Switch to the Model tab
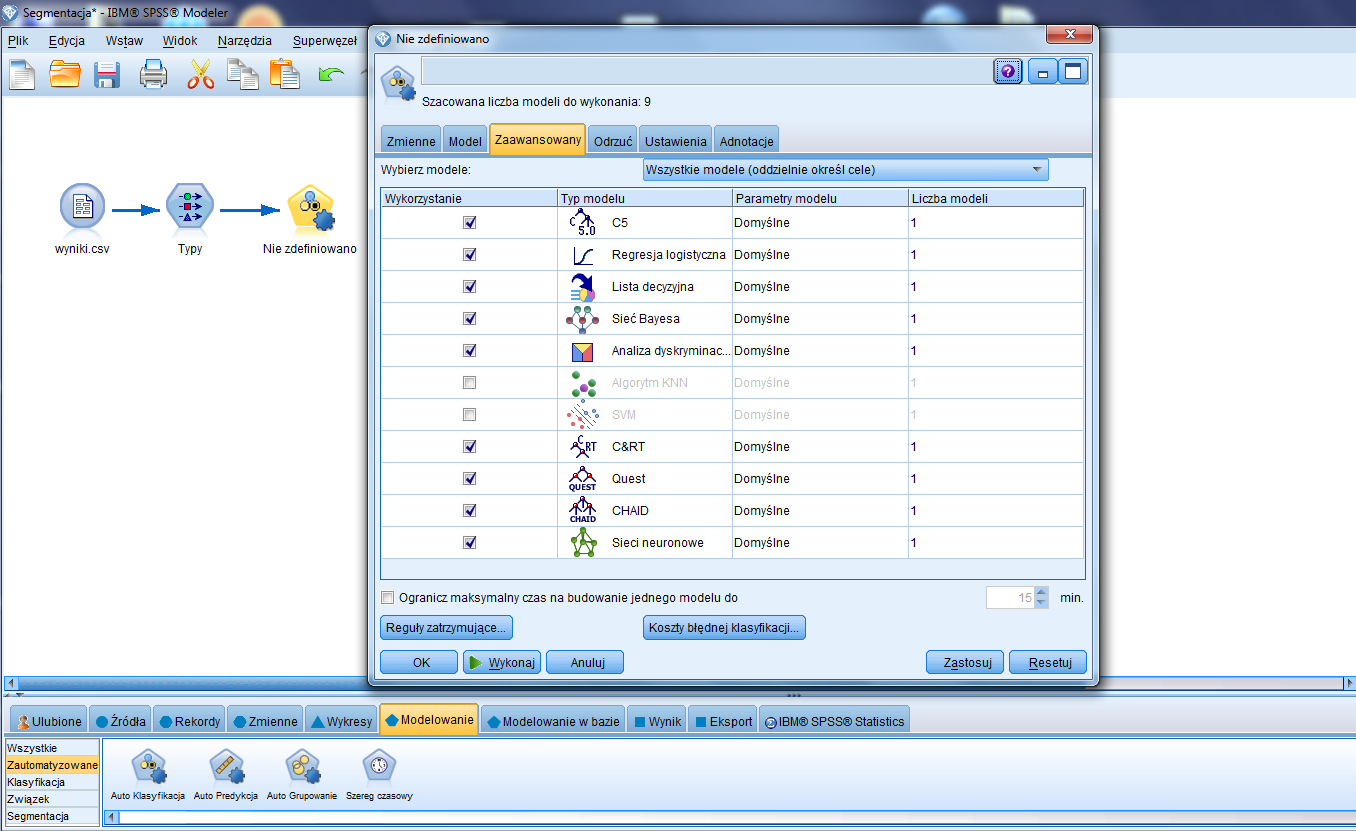Image resolution: width=1356 pixels, height=831 pixels. pyautogui.click(x=465, y=141)
